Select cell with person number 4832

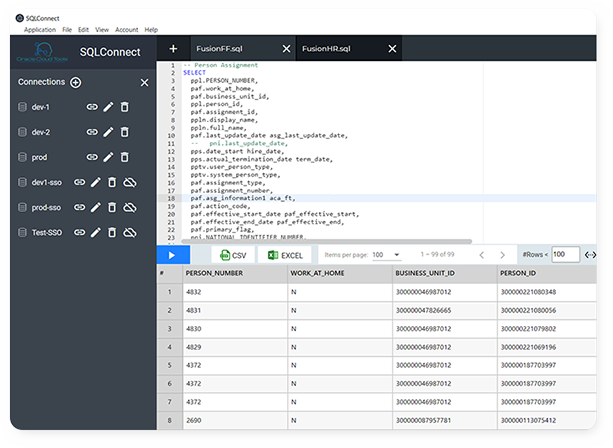[235, 292]
